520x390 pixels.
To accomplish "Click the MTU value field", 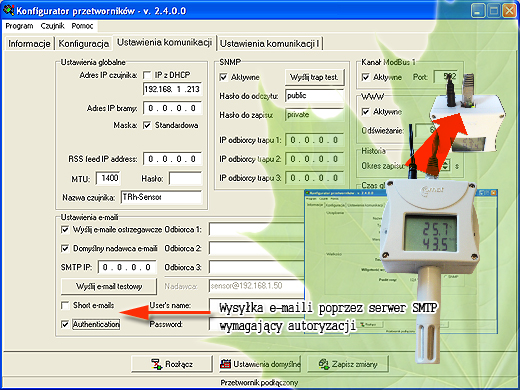I will [108, 178].
